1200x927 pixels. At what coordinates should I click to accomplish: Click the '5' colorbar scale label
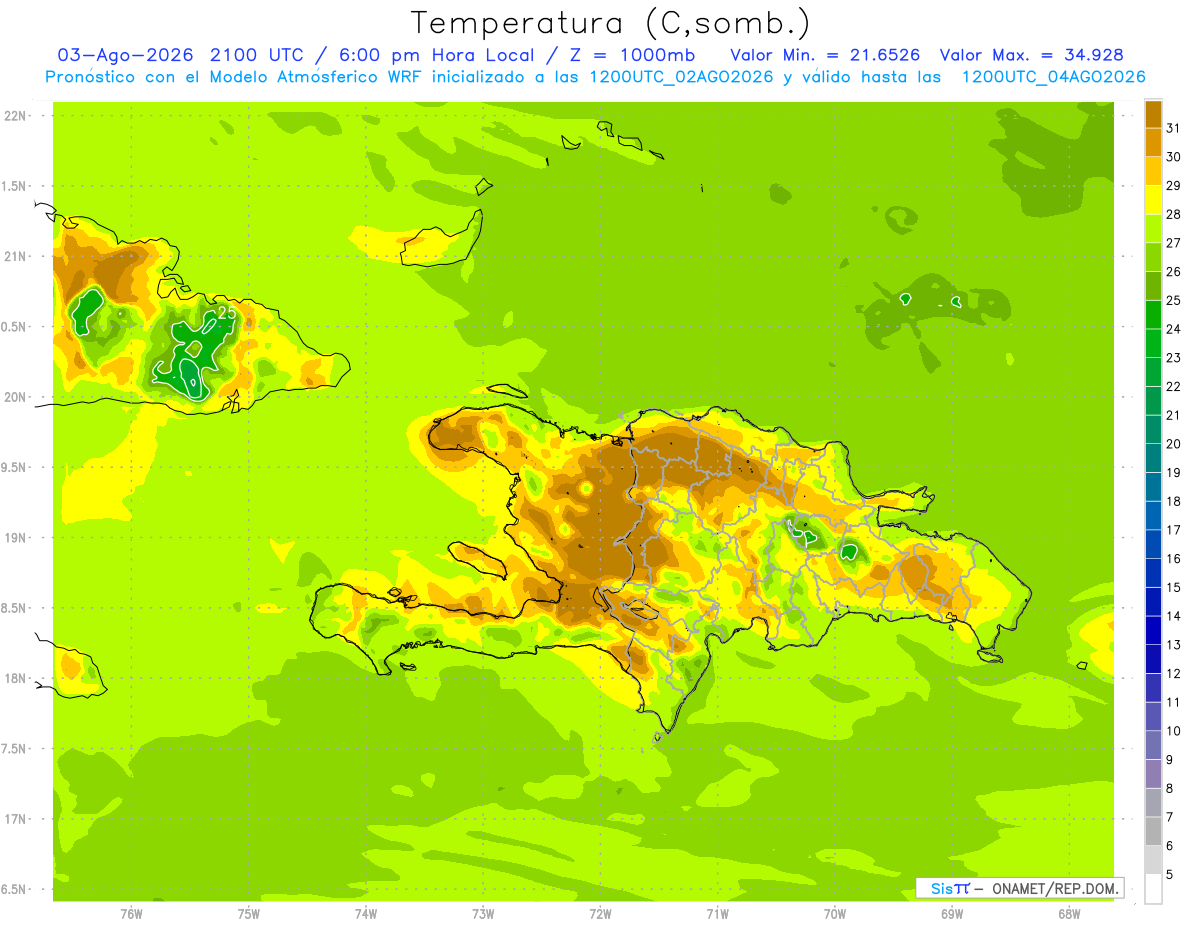pyautogui.click(x=1170, y=875)
